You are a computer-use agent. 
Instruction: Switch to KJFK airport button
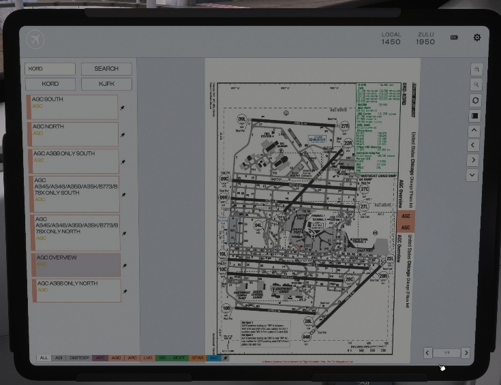(x=107, y=84)
